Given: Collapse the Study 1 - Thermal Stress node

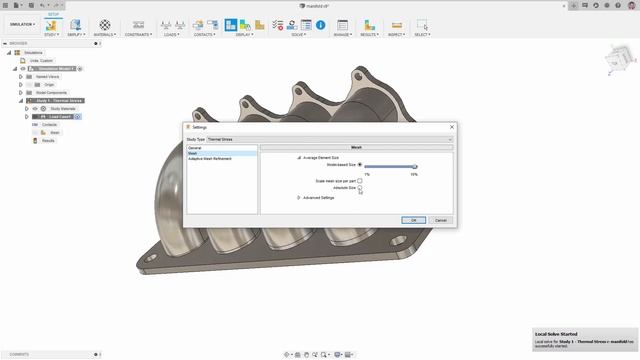Looking at the screenshot, I should click(x=20, y=100).
